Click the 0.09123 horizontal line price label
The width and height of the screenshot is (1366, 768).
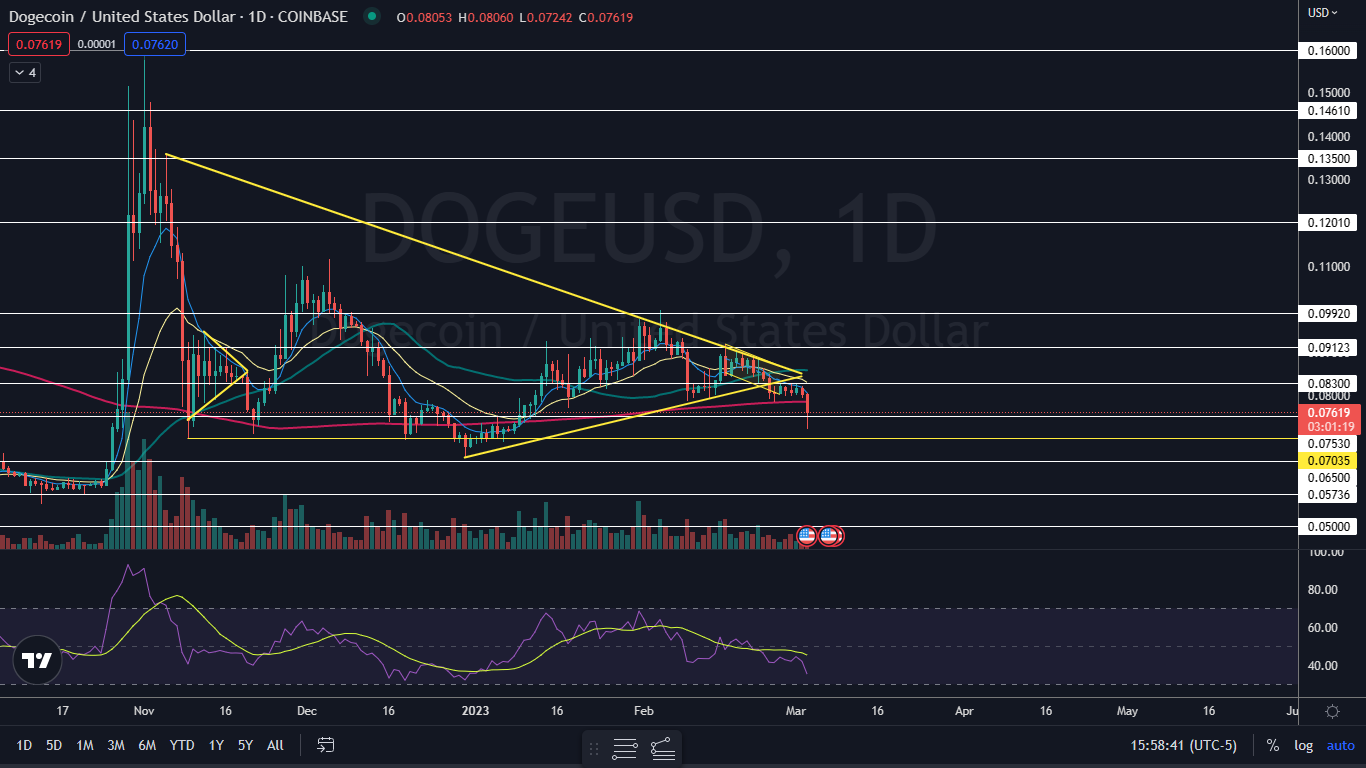coord(1326,348)
